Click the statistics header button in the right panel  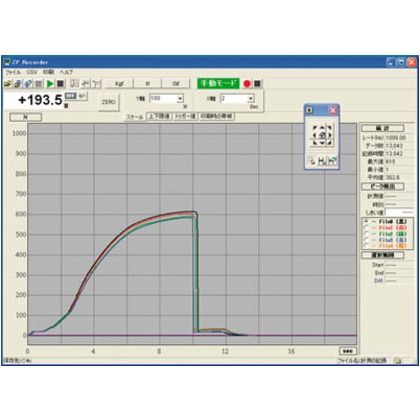[383, 128]
